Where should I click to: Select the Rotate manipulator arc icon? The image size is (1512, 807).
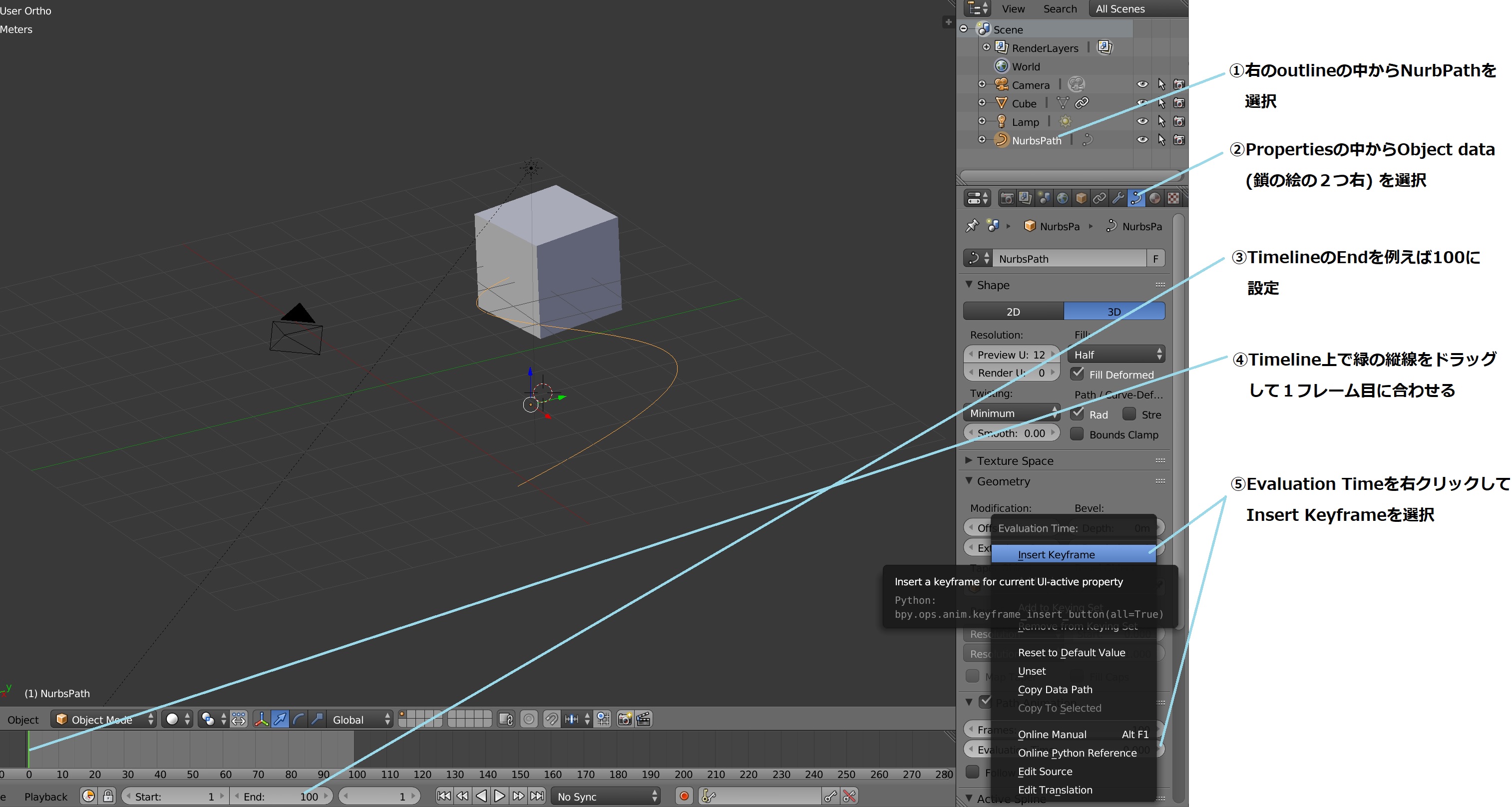tap(299, 719)
